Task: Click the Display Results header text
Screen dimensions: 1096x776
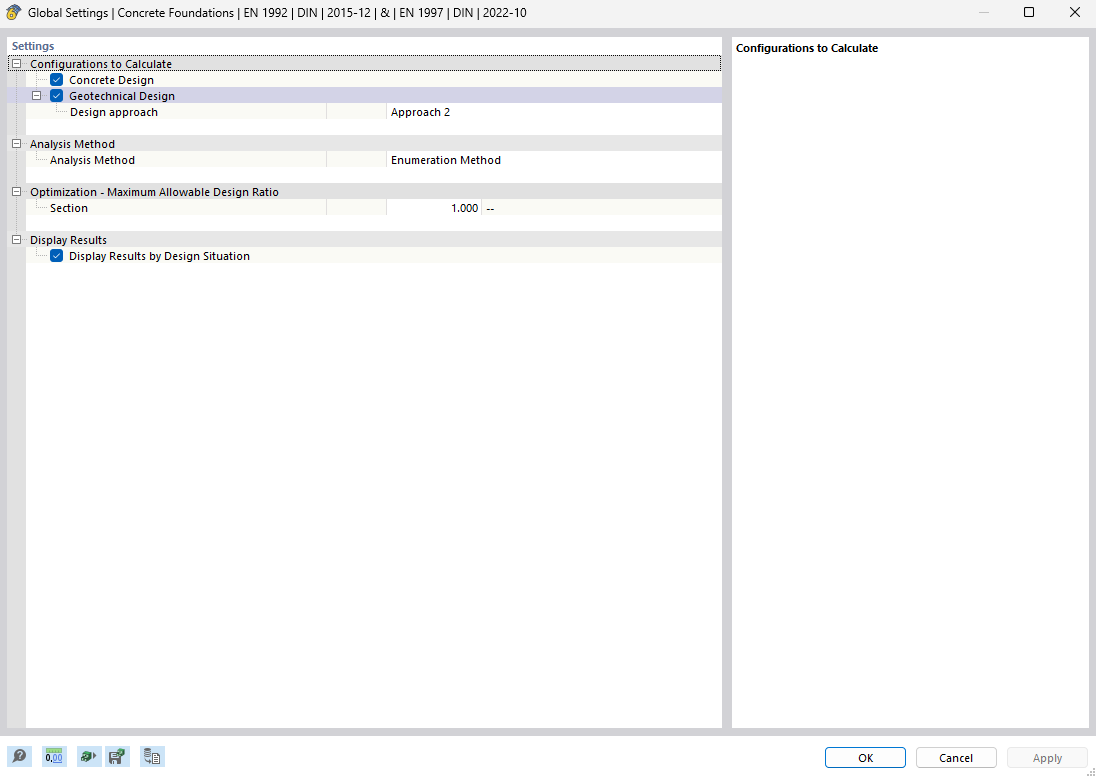Action: pyautogui.click(x=68, y=240)
